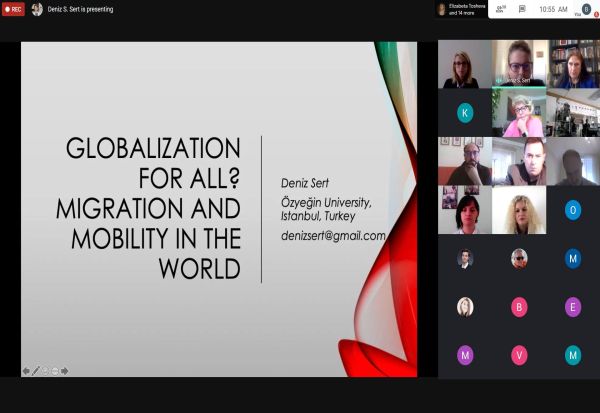This screenshot has width=600, height=413.
Task: Click next slide arrow in presentation
Action: coord(65,370)
